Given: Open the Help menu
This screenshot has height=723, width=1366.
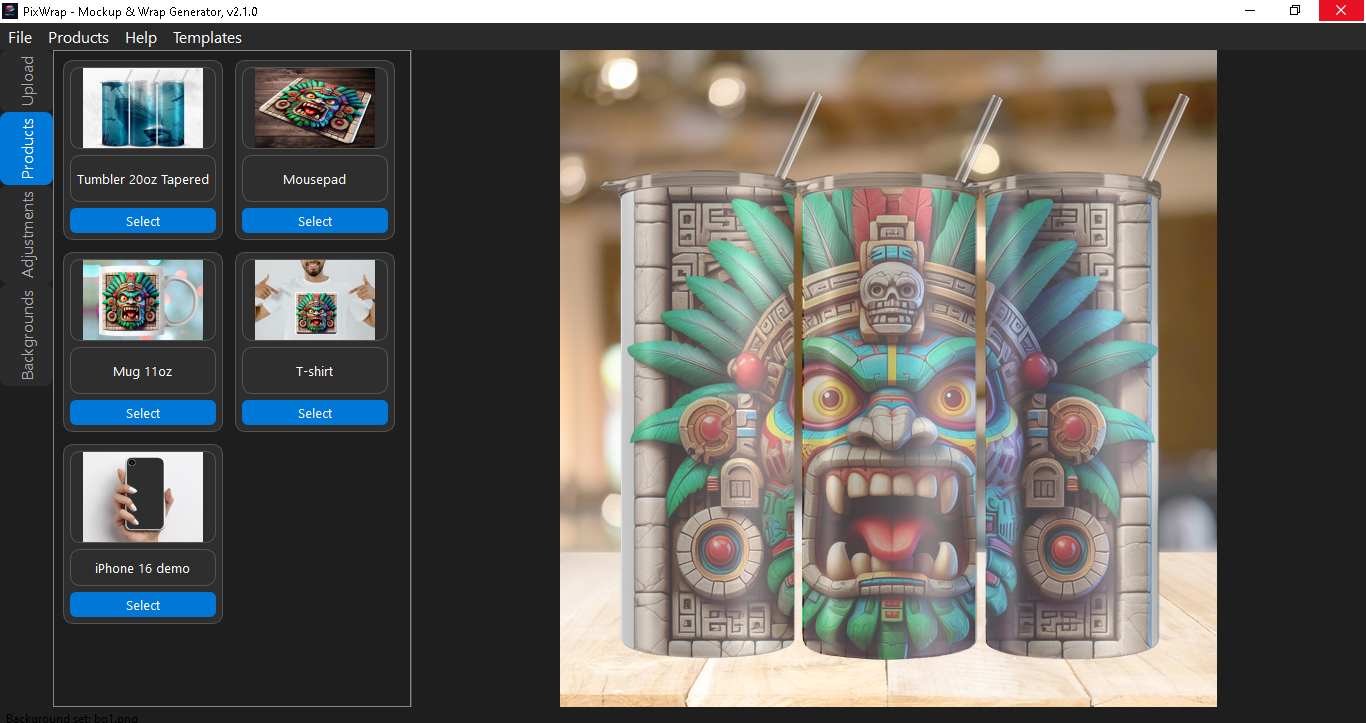Looking at the screenshot, I should tap(141, 38).
